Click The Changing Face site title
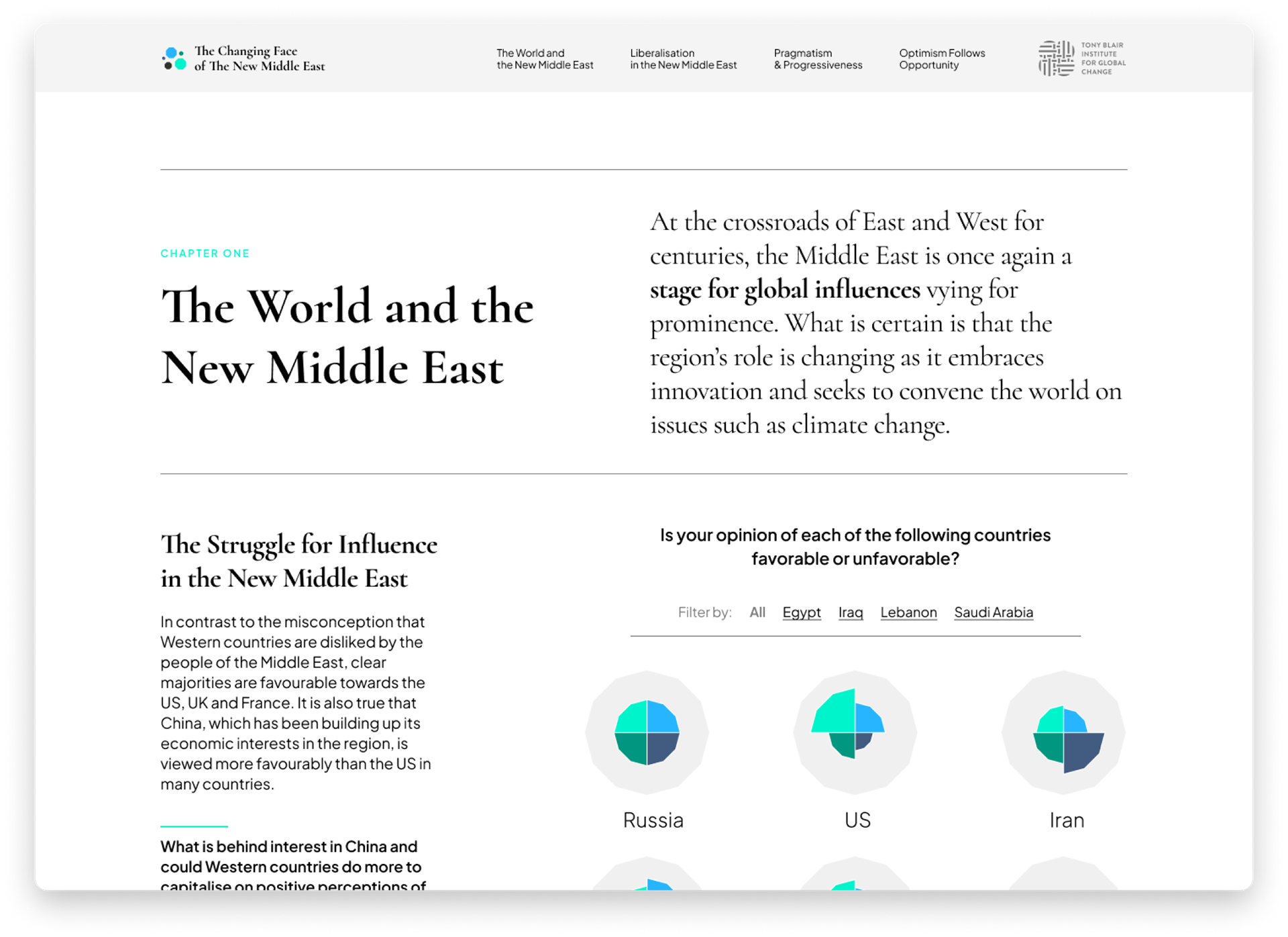The width and height of the screenshot is (1288, 937). 259,58
